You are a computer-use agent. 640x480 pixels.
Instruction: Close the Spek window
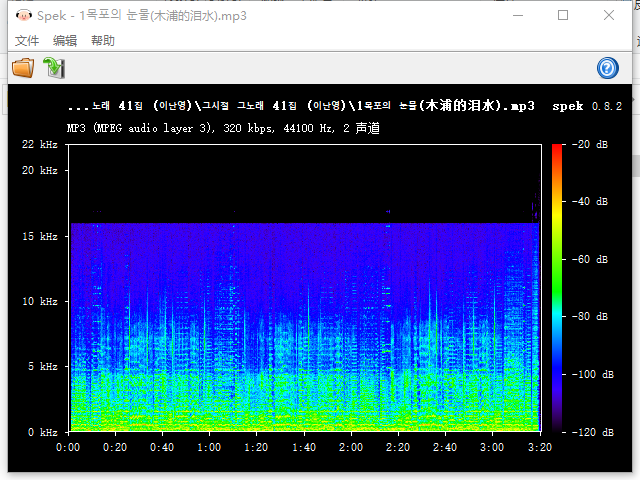[609, 16]
